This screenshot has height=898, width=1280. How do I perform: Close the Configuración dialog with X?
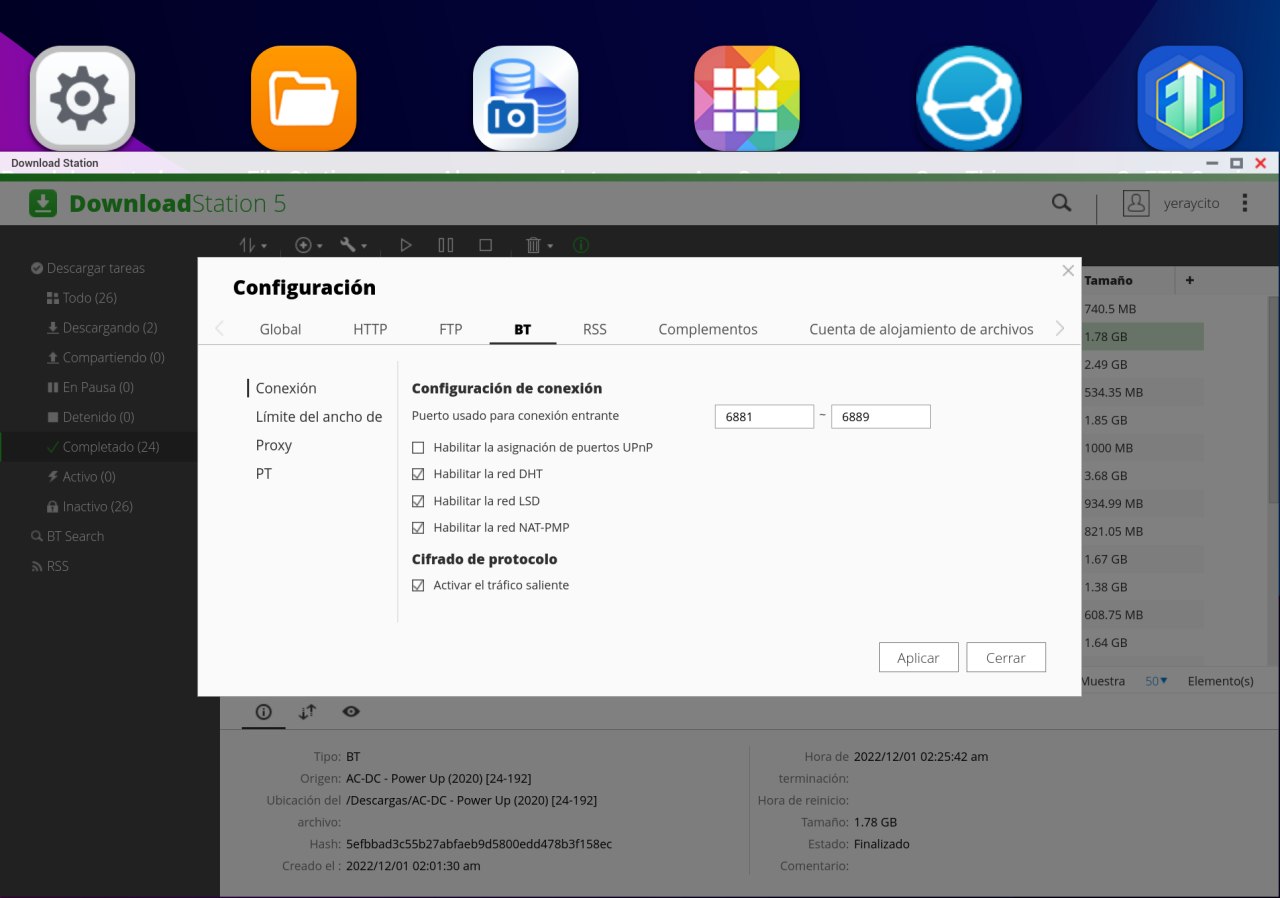click(x=1068, y=271)
